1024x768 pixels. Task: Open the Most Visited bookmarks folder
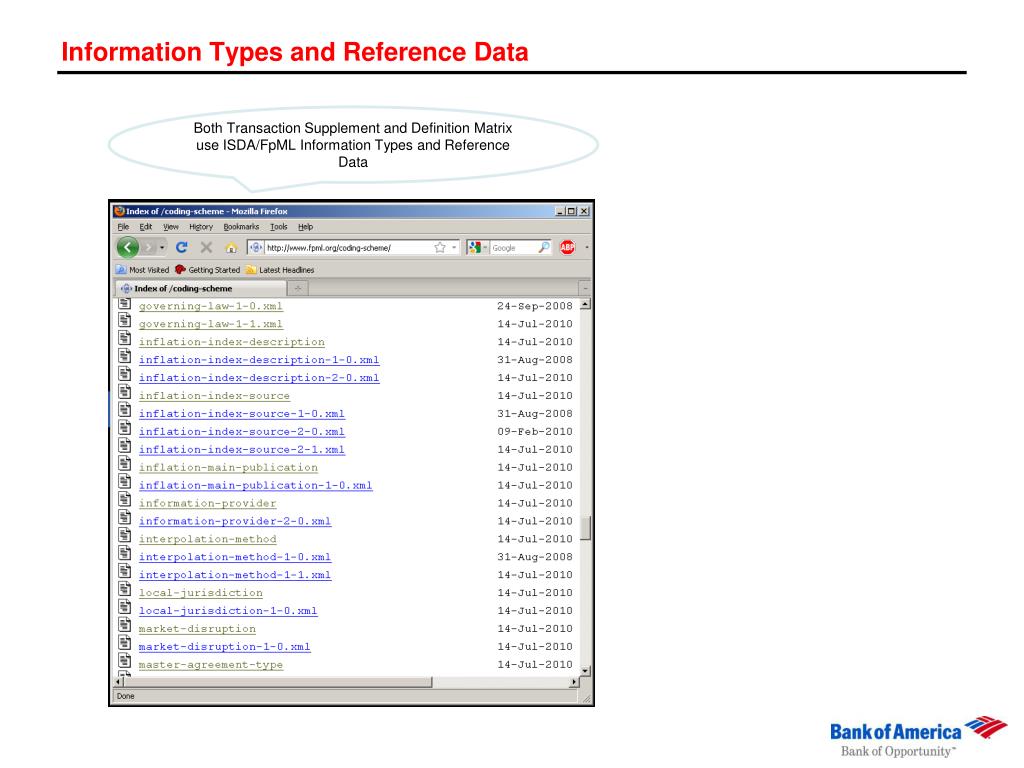[142, 270]
